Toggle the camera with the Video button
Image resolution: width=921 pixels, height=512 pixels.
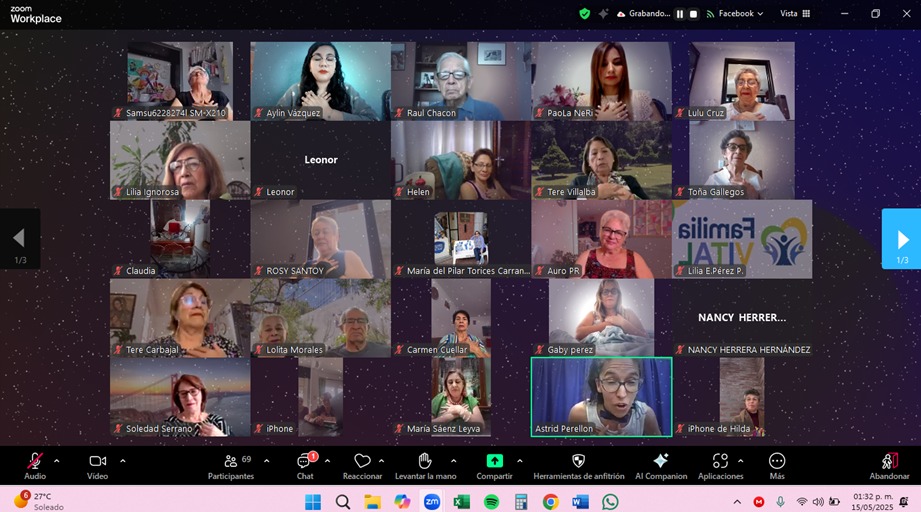click(97, 461)
